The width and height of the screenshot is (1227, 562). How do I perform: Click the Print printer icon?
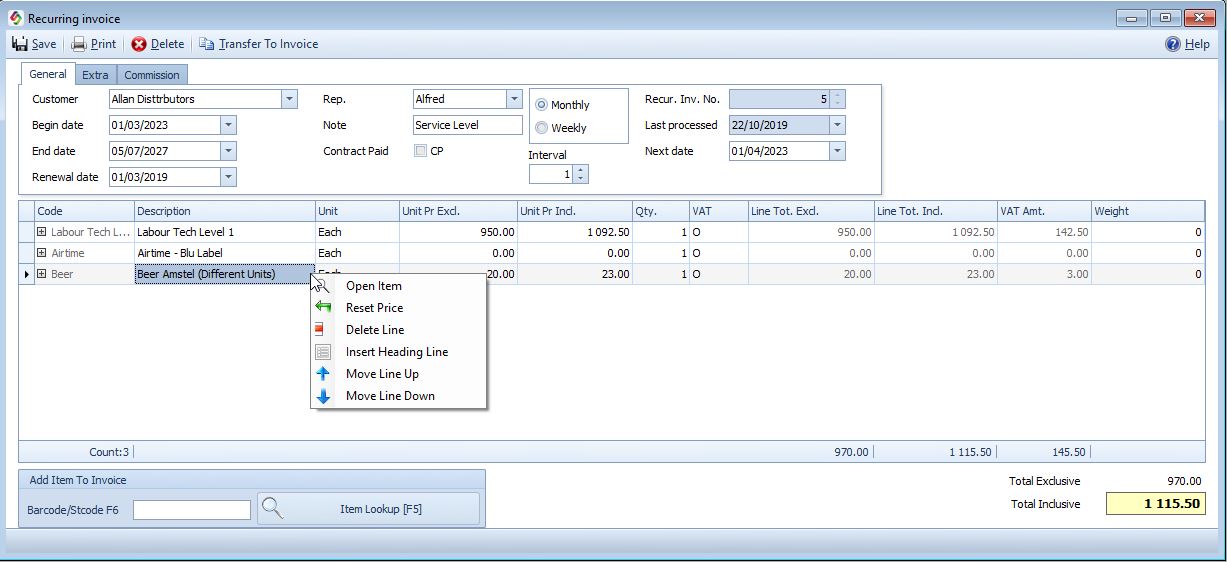click(x=79, y=44)
